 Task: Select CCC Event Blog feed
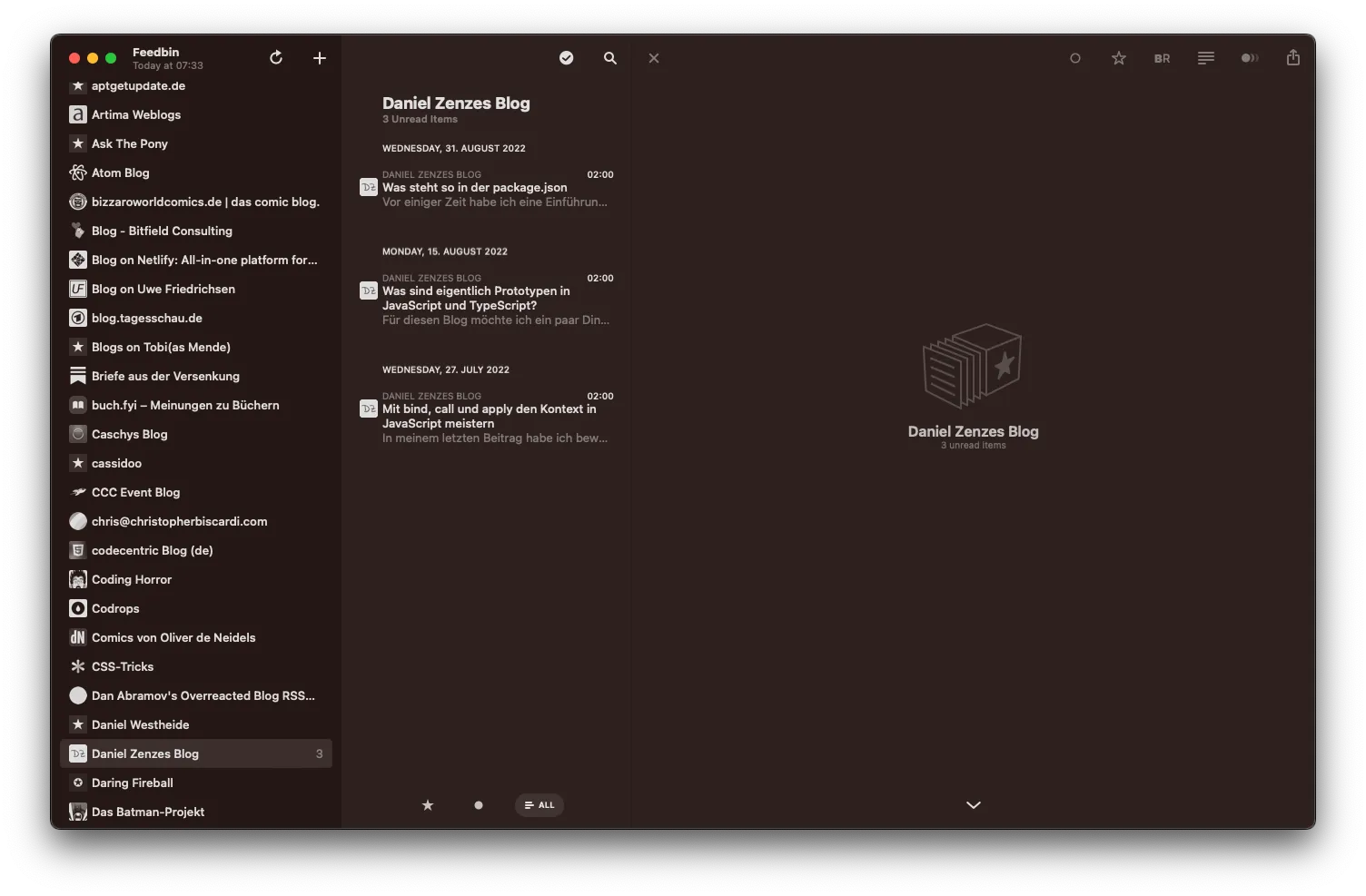pos(196,492)
